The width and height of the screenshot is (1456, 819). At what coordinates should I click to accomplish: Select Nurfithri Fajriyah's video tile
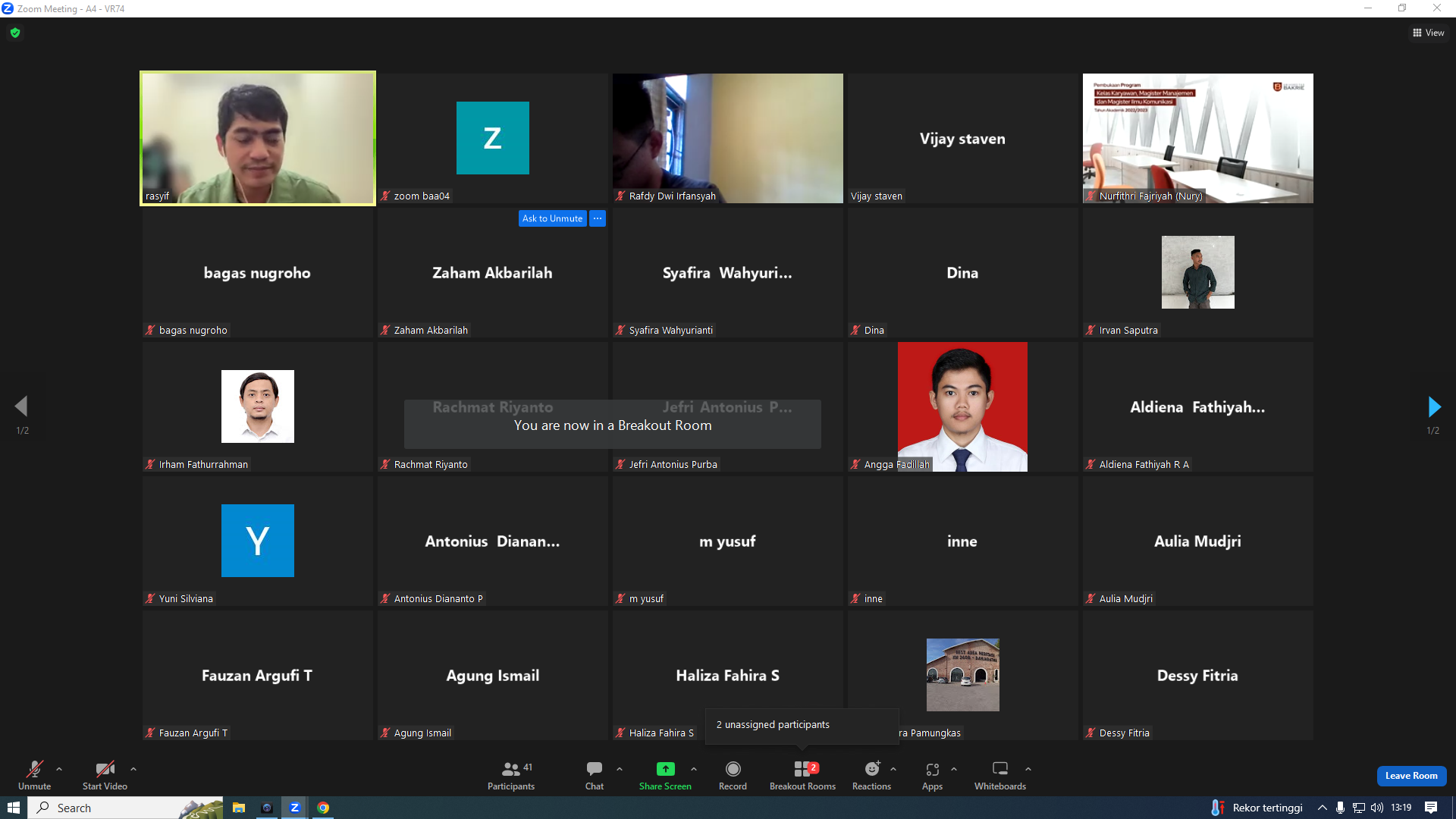[1197, 138]
